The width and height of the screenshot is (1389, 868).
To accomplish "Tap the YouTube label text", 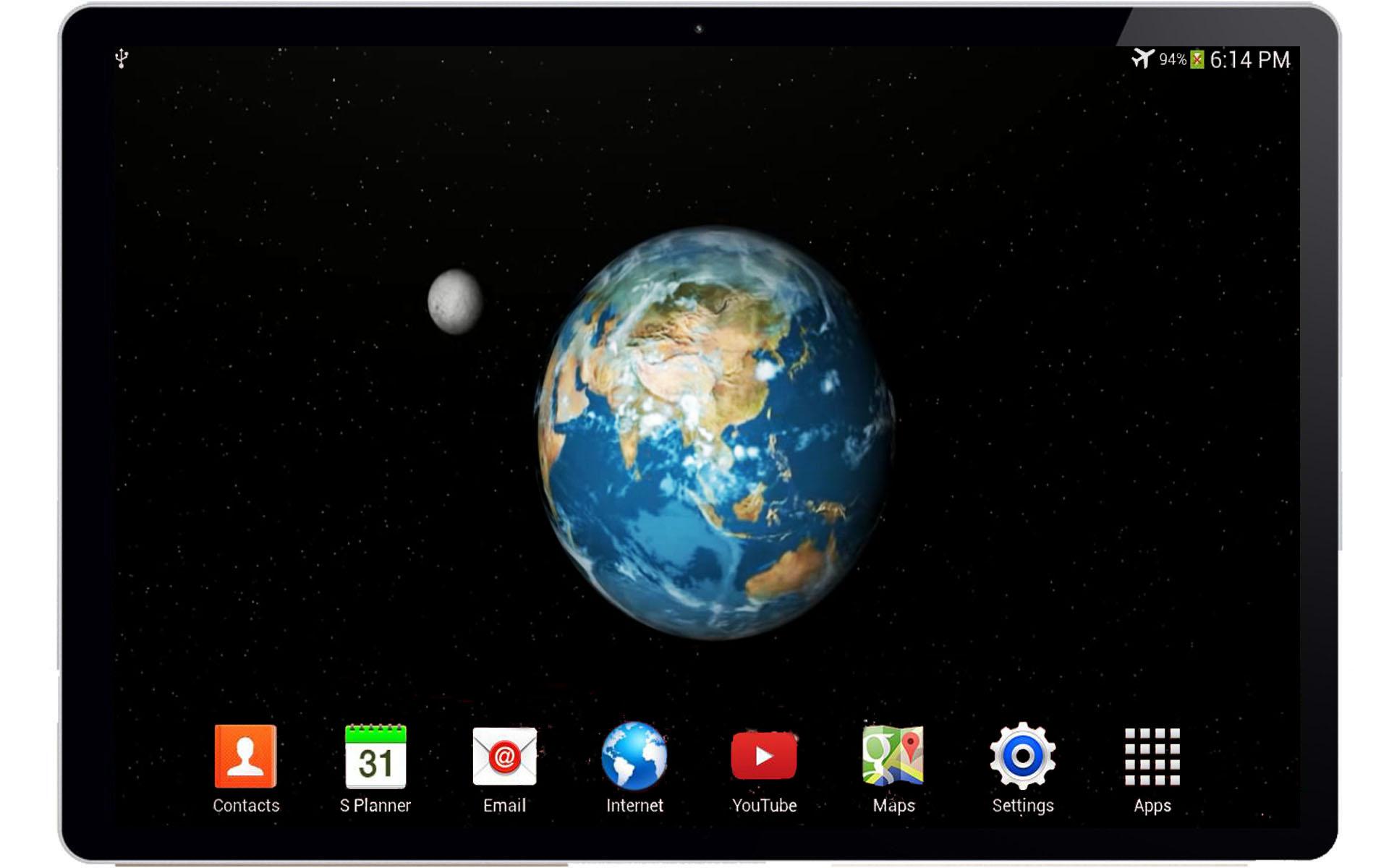I will click(764, 805).
